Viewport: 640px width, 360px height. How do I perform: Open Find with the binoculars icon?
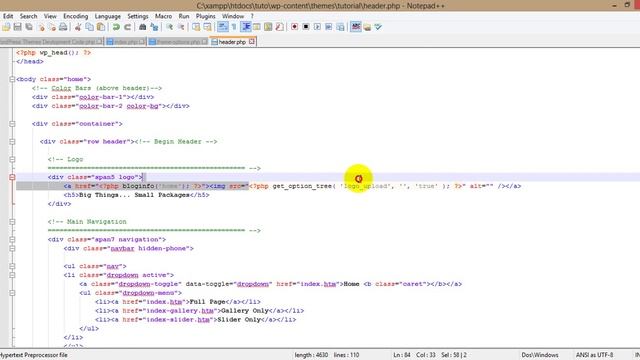[x=142, y=27]
